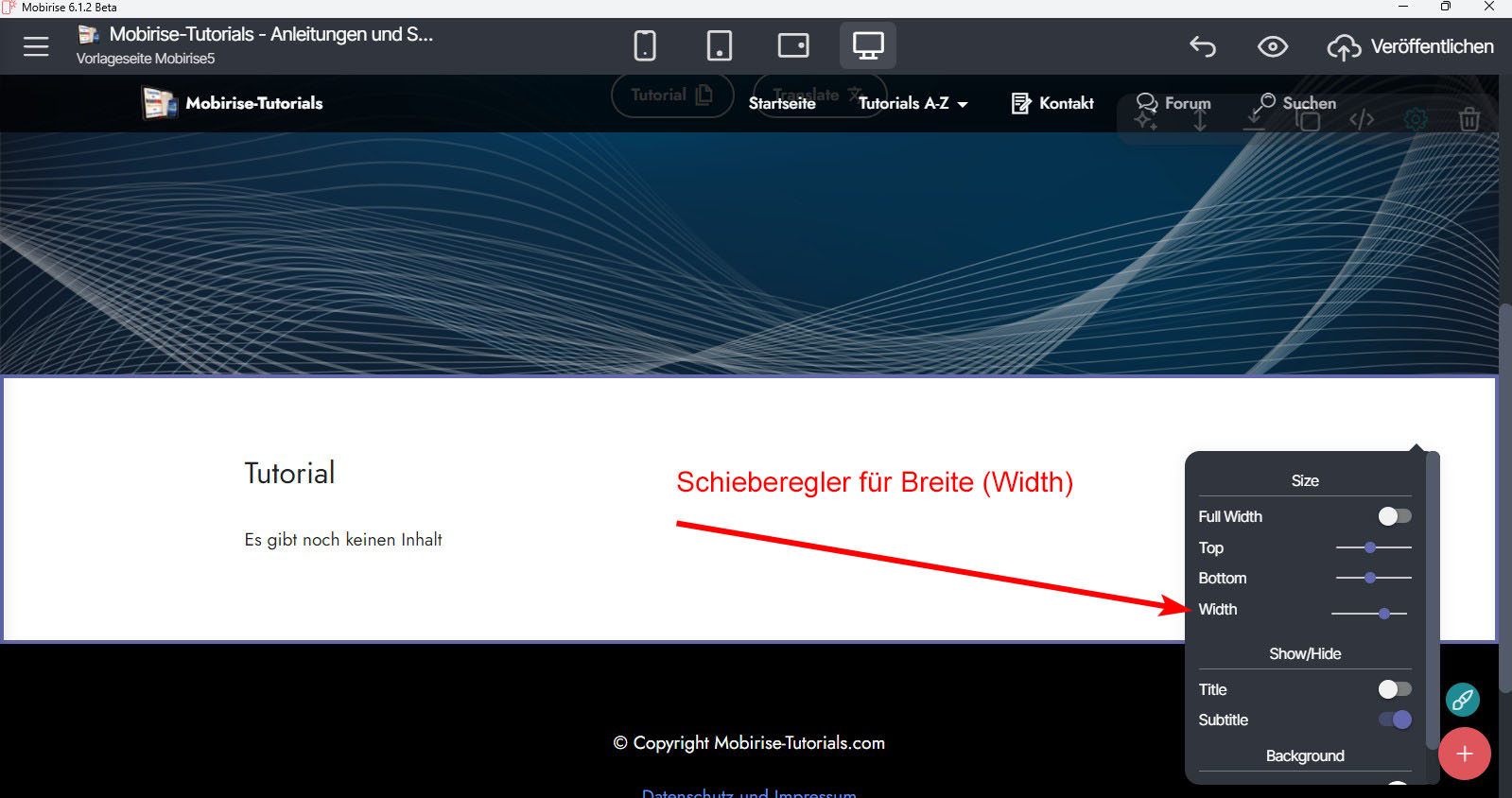
Task: Click the save block download icon
Action: (x=1254, y=120)
